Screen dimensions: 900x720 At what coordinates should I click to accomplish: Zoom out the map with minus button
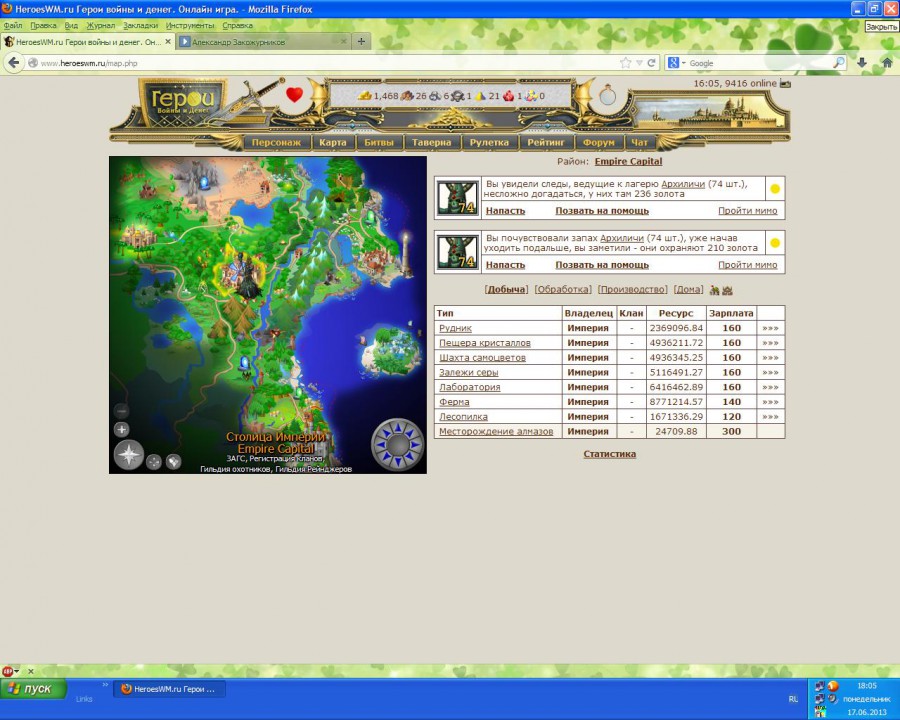tap(121, 411)
